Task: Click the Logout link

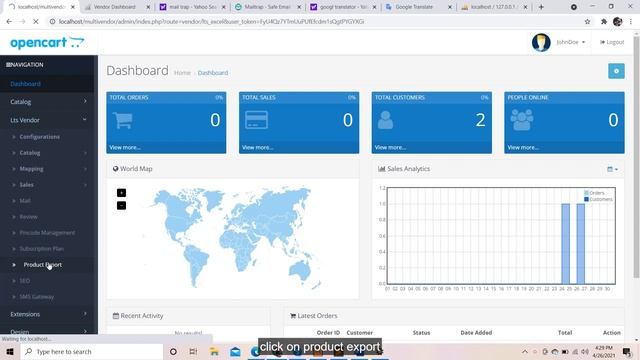Action: point(612,42)
